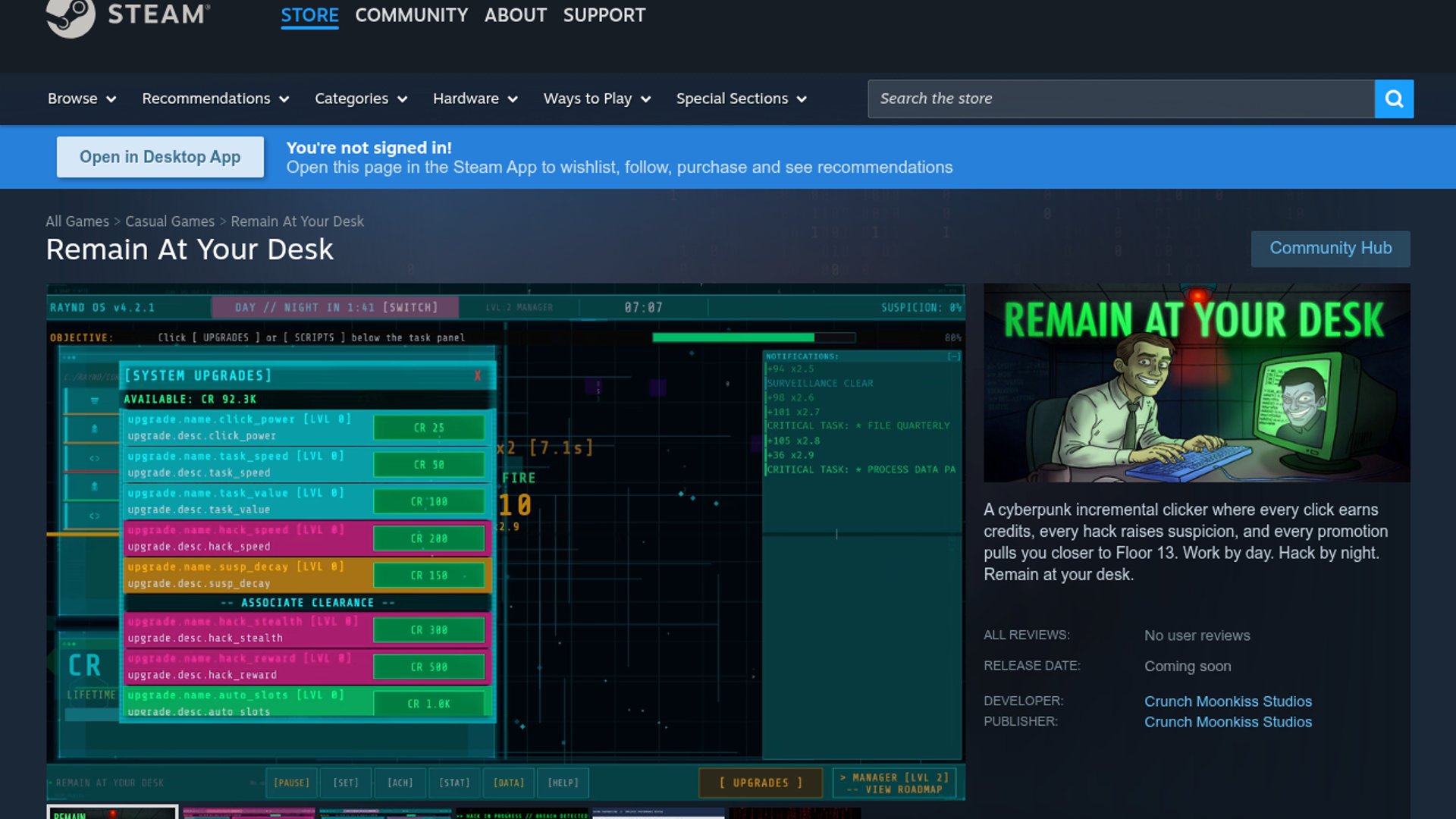This screenshot has width=1456, height=819.
Task: Click the magnifying glass search button
Action: pyautogui.click(x=1394, y=99)
